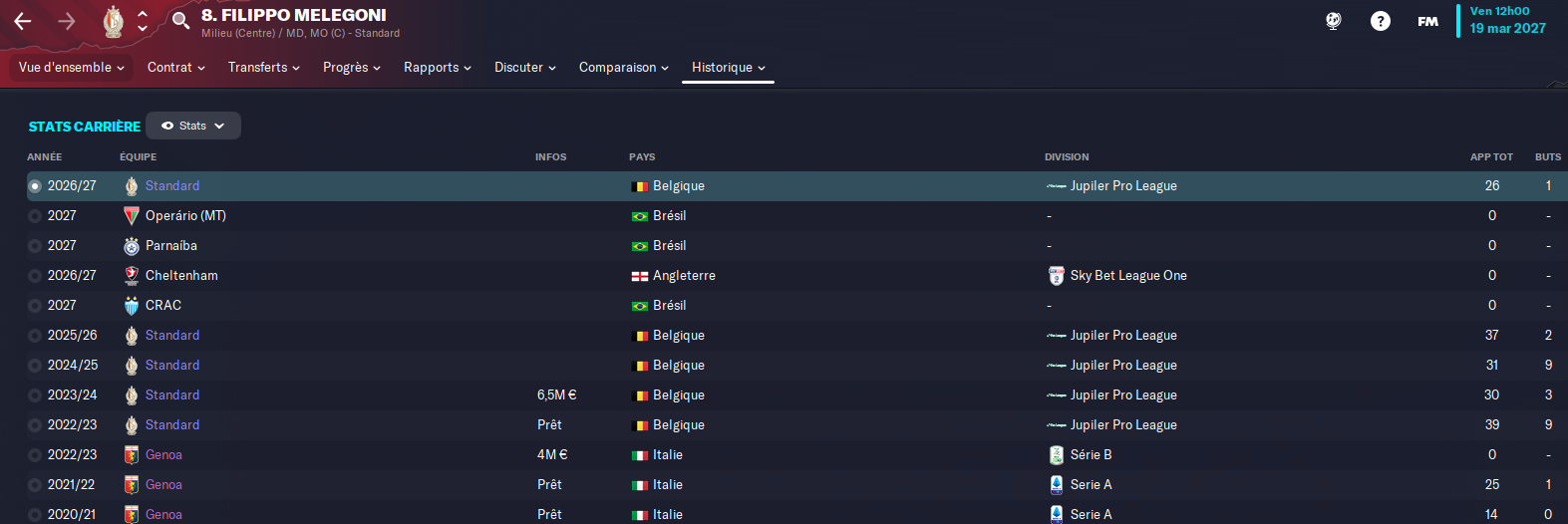Select the 2025/26 Standard row radio button
Screen dimensions: 1568x524
[x=35, y=336]
